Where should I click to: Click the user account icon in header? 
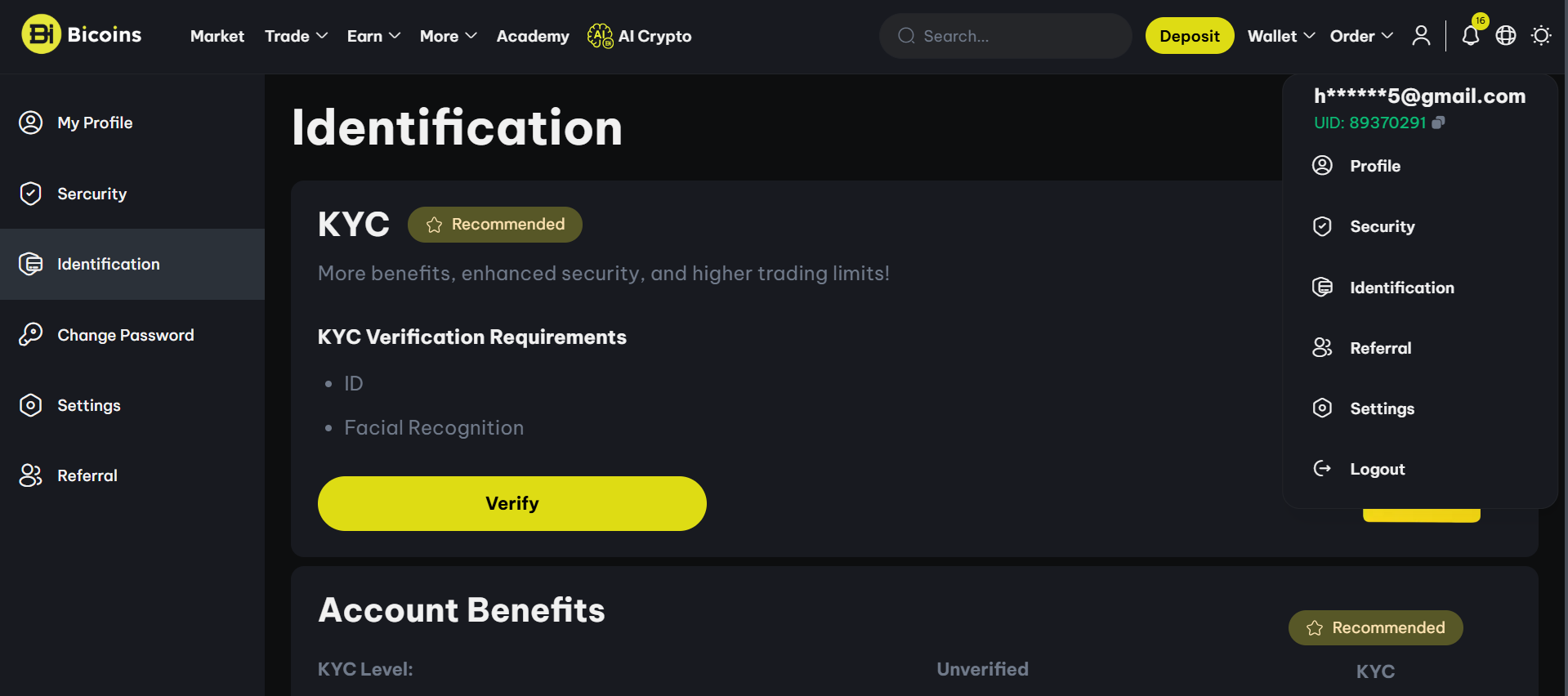(x=1421, y=36)
